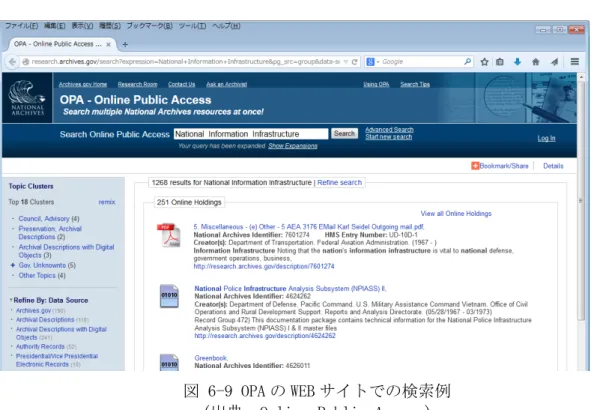Reload the page with refresh icon
The width and height of the screenshot is (594, 410).
pos(355,62)
